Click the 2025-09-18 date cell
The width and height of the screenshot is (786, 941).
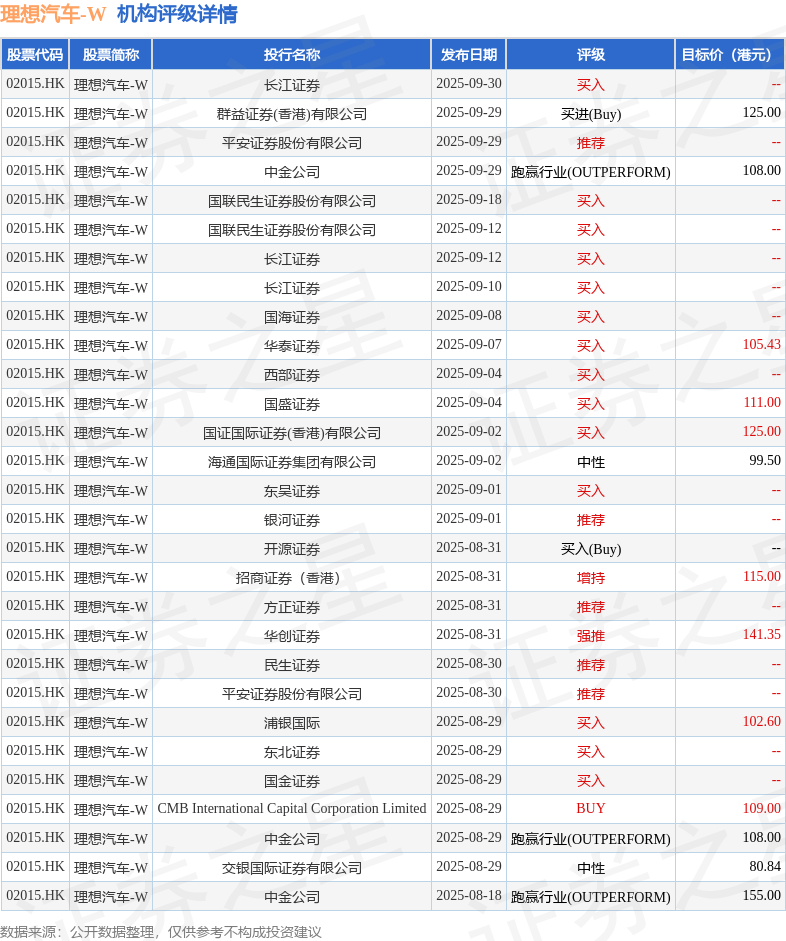[x=469, y=200]
